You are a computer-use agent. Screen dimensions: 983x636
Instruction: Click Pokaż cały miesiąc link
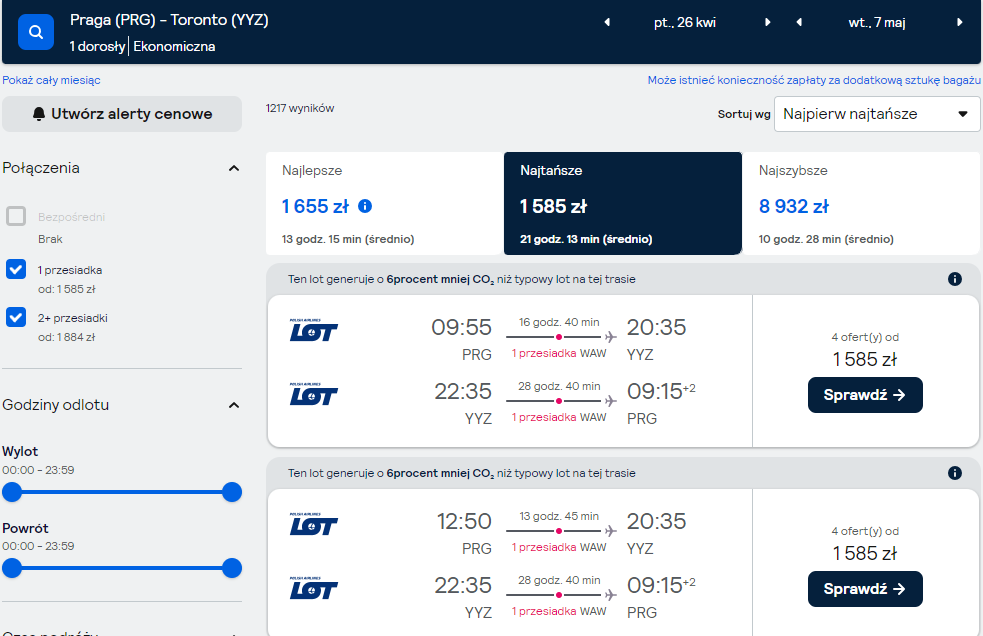coord(51,80)
